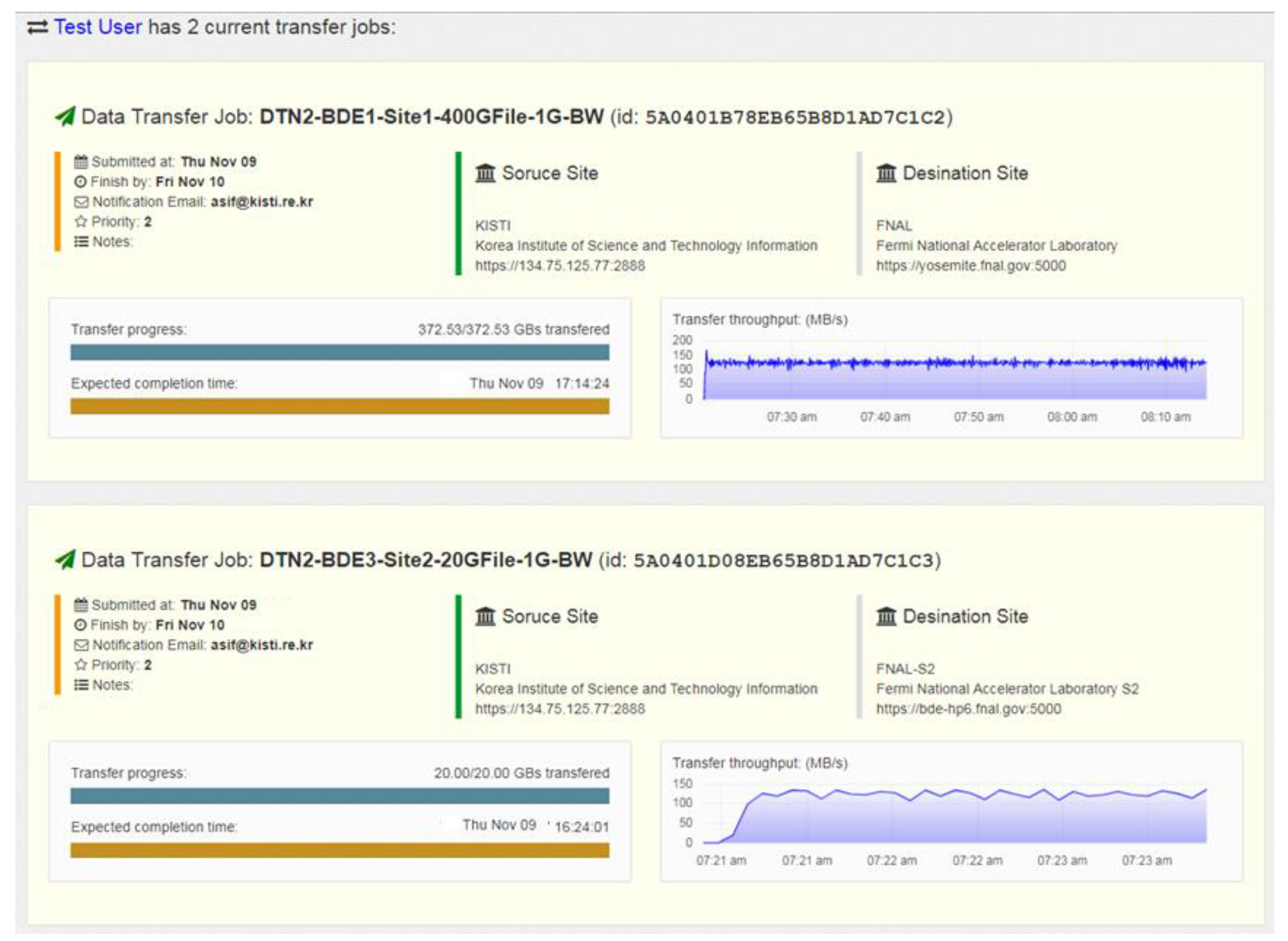Click the transfer arrows icon beside Test User
This screenshot has width=1288, height=941.
coord(38,27)
